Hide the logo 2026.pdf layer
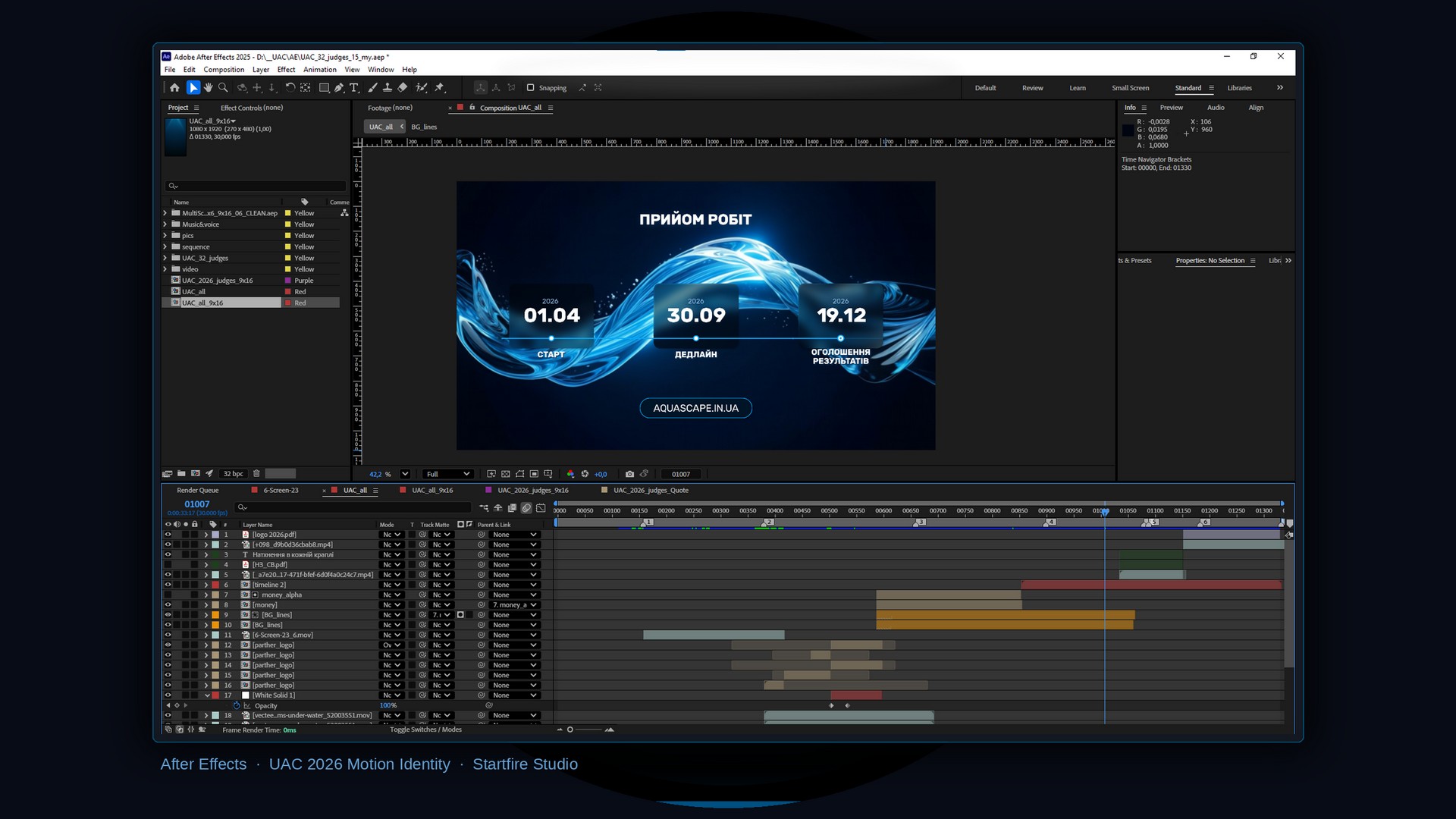1456x819 pixels. (x=168, y=535)
